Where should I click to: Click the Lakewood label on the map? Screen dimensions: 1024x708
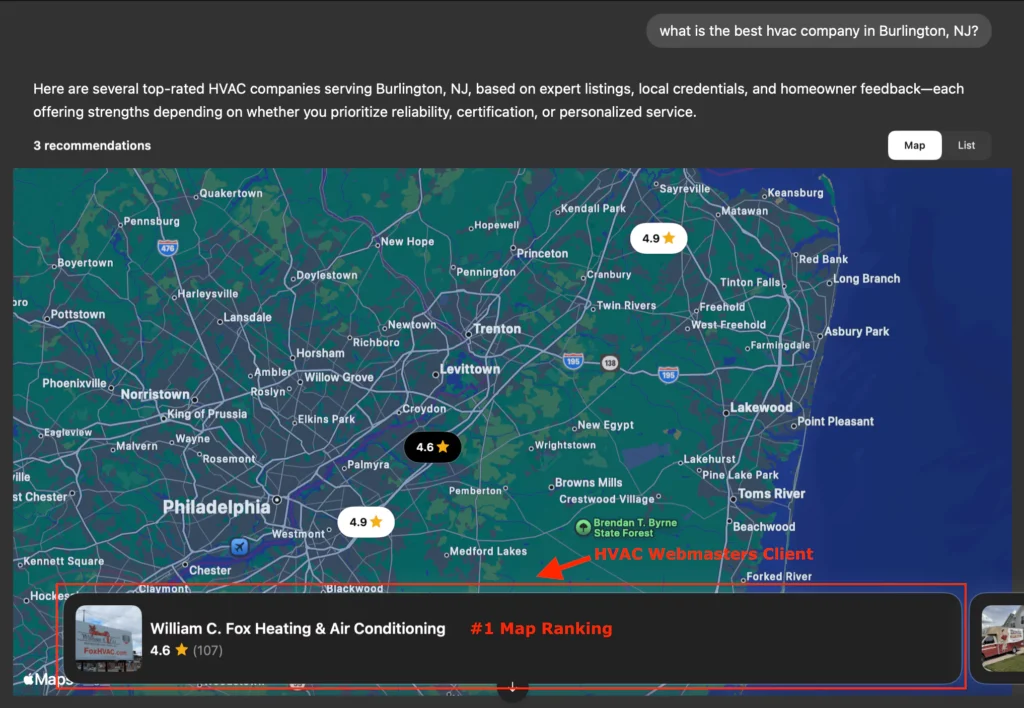[x=761, y=408]
